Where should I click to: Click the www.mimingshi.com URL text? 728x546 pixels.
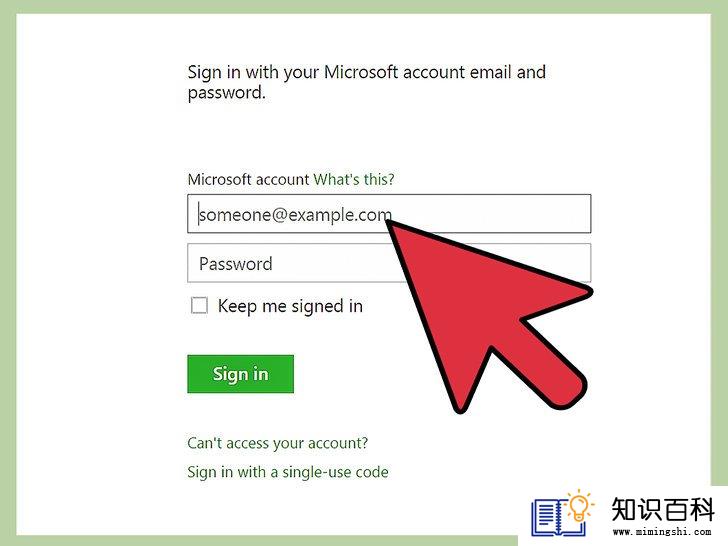pos(662,532)
